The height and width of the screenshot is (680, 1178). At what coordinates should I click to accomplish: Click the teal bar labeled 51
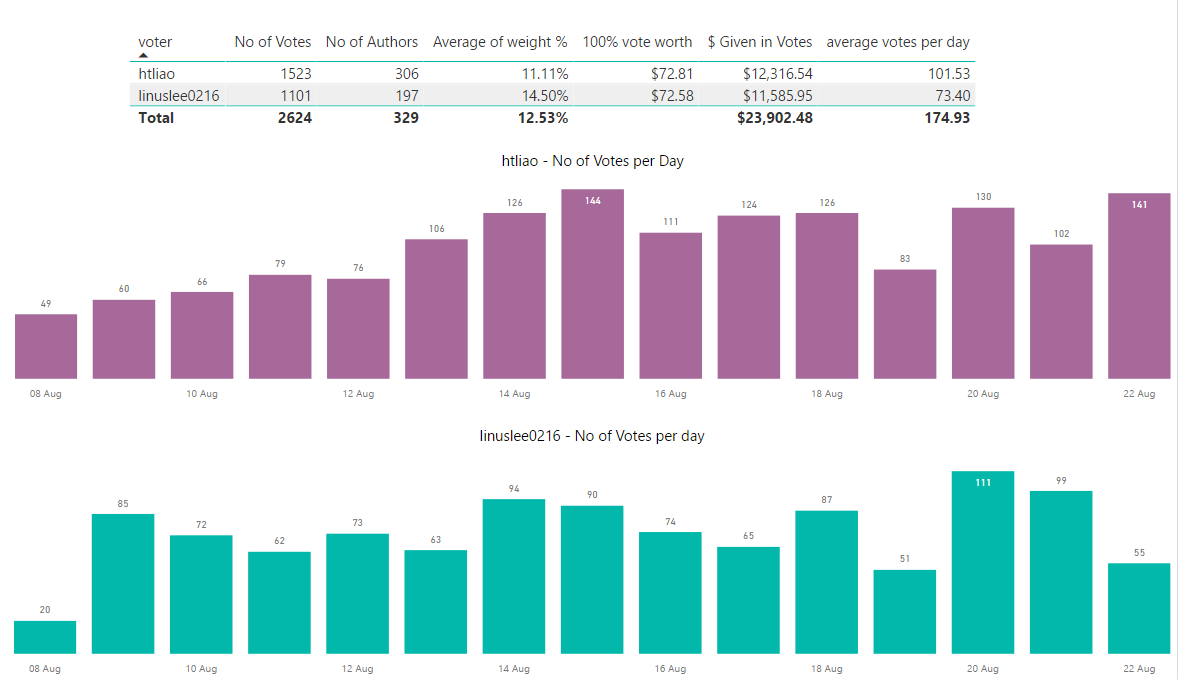tap(905, 612)
